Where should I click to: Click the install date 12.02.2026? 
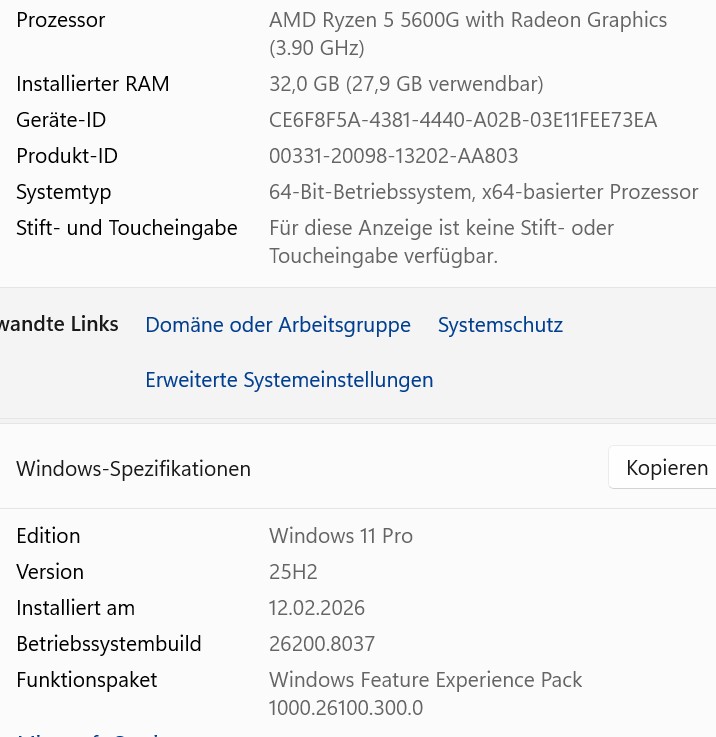click(x=317, y=608)
